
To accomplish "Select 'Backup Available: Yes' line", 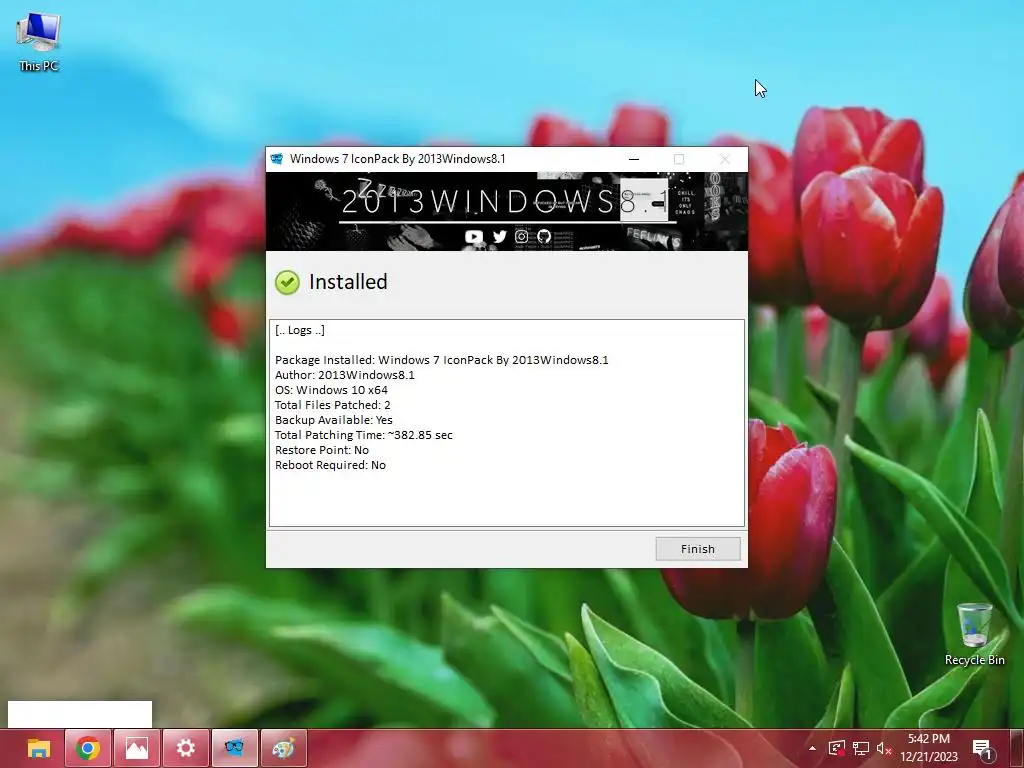I will [x=334, y=420].
